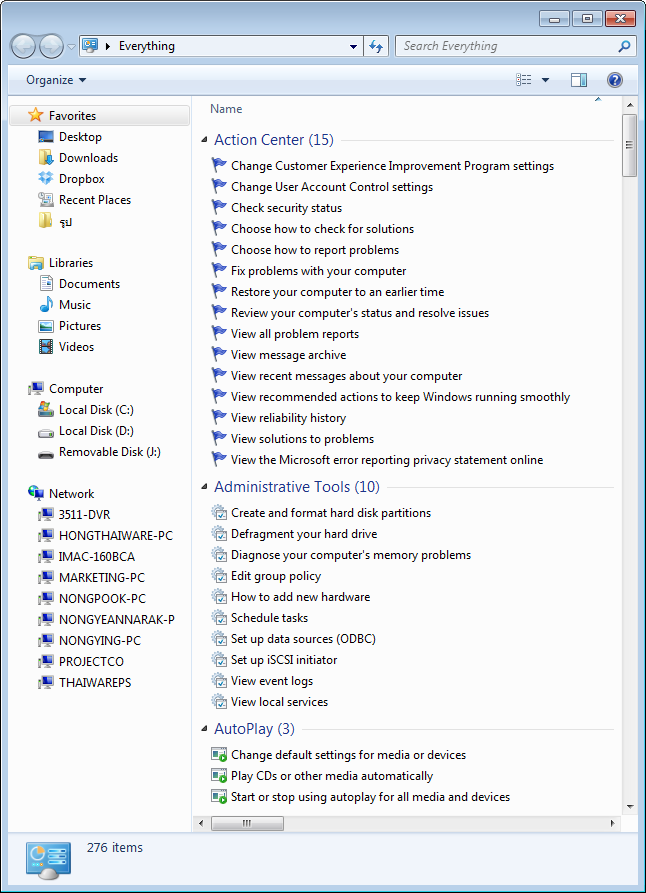This screenshot has width=646, height=893.
Task: Toggle the preview pane button
Action: [x=579, y=80]
